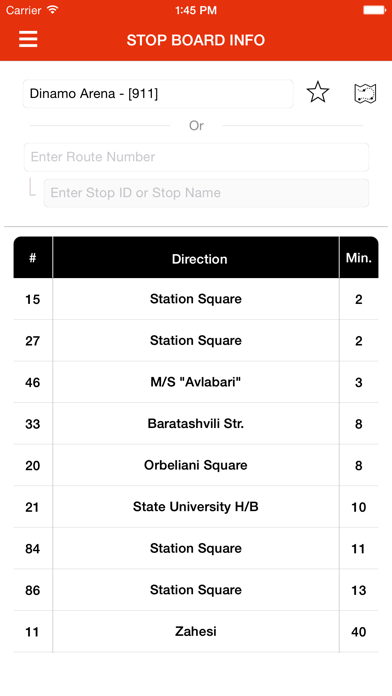Screen dimensions: 392x696
Task: Select route 20 Orbeliani Square row
Action: [196, 465]
